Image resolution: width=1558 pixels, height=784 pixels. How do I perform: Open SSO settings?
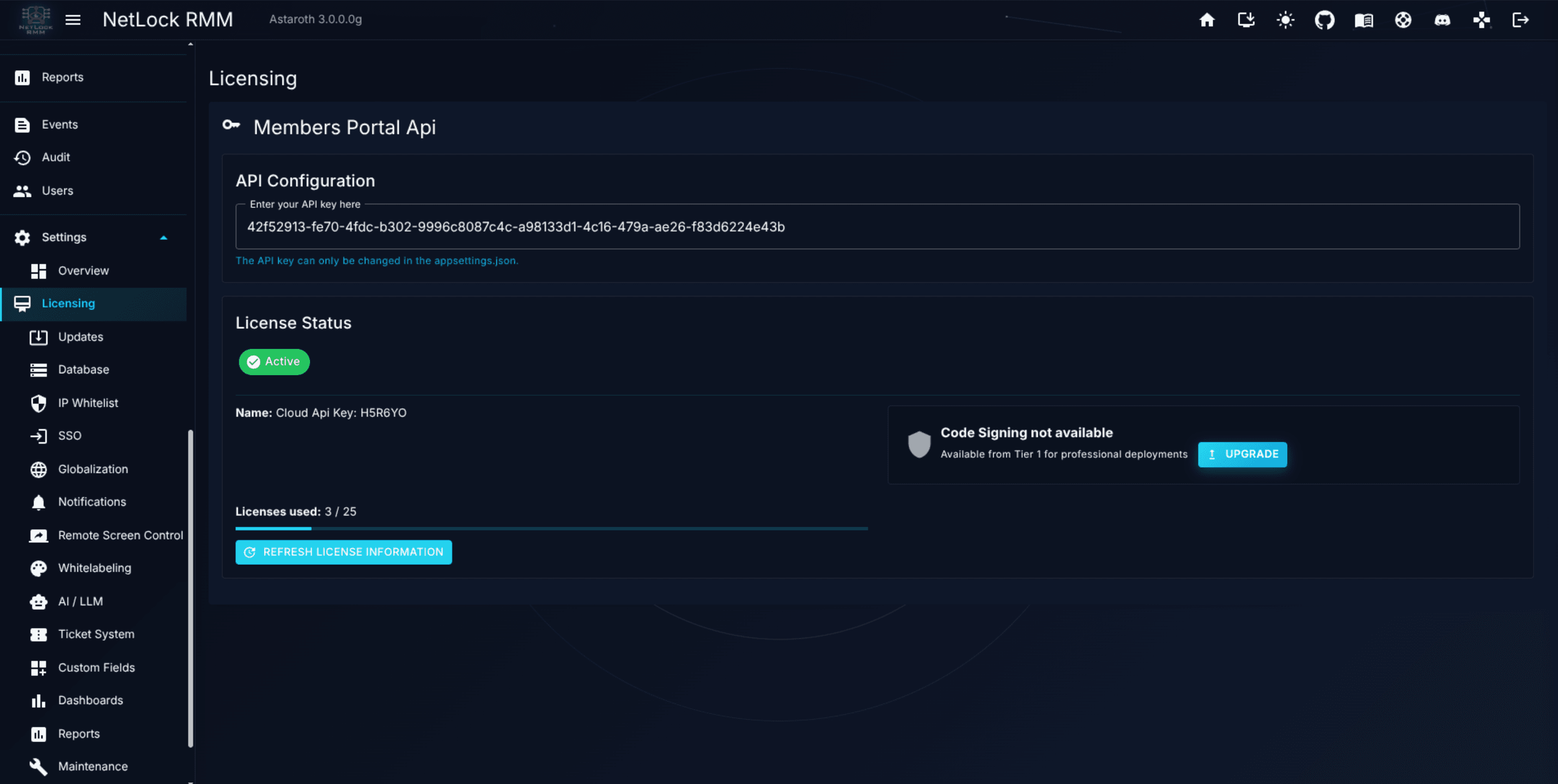93,436
